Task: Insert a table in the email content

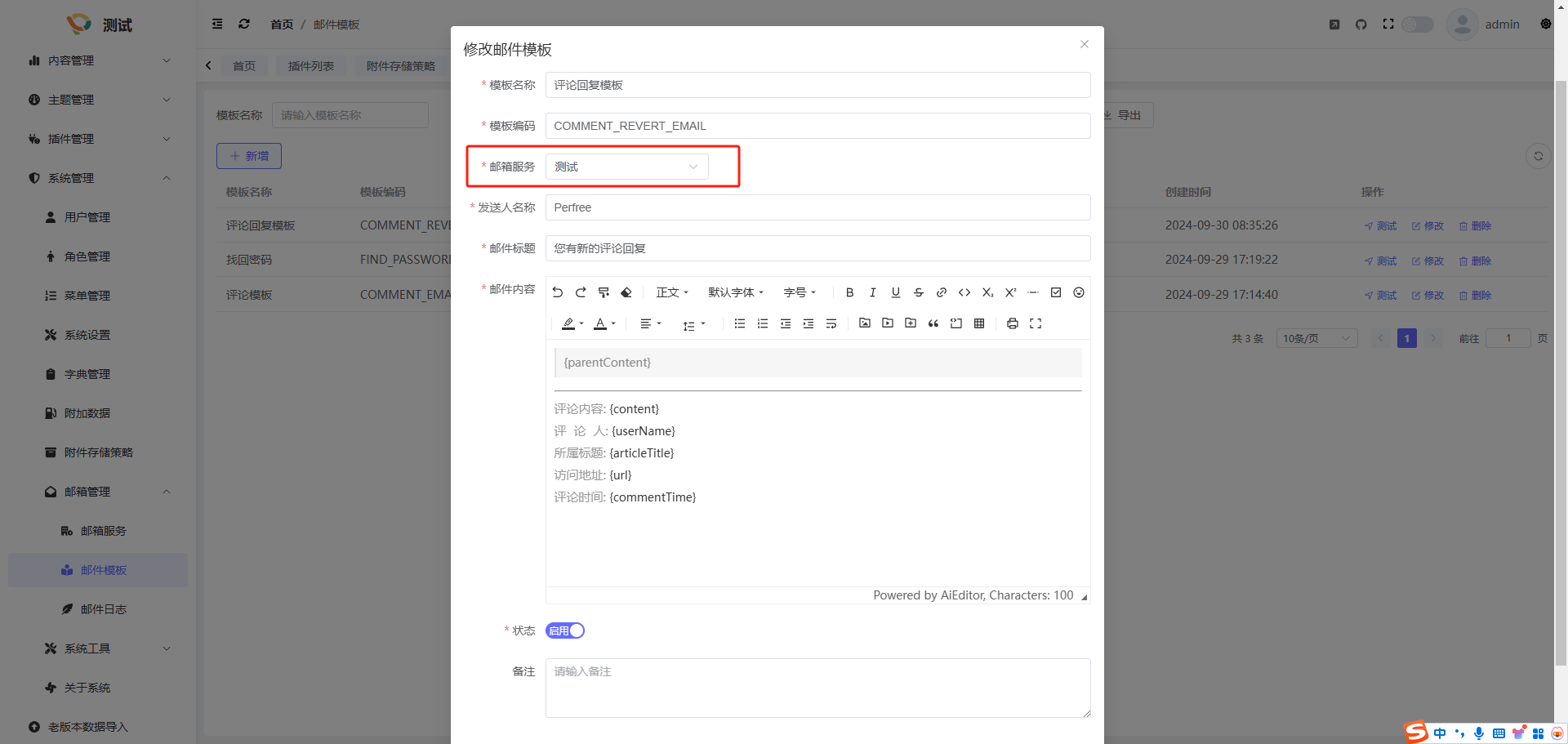Action: tap(979, 323)
